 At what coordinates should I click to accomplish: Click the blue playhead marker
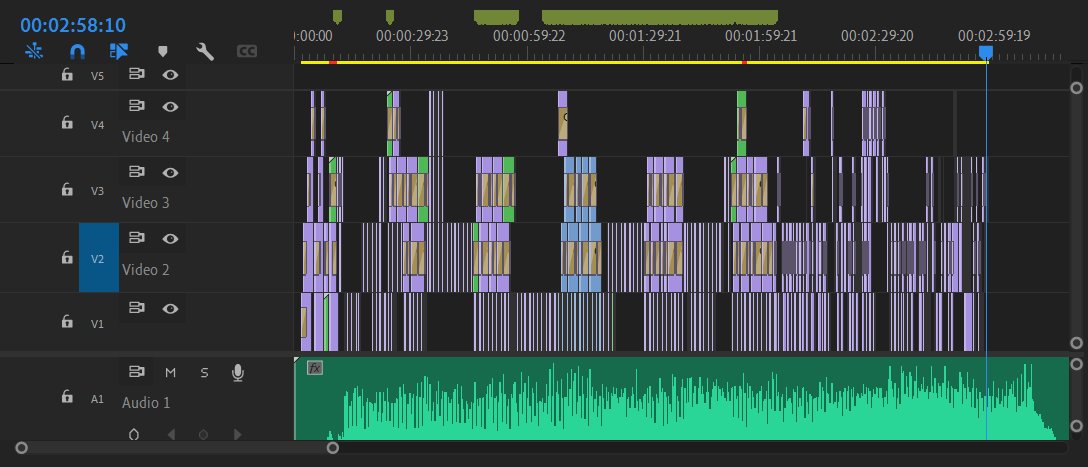tap(985, 53)
